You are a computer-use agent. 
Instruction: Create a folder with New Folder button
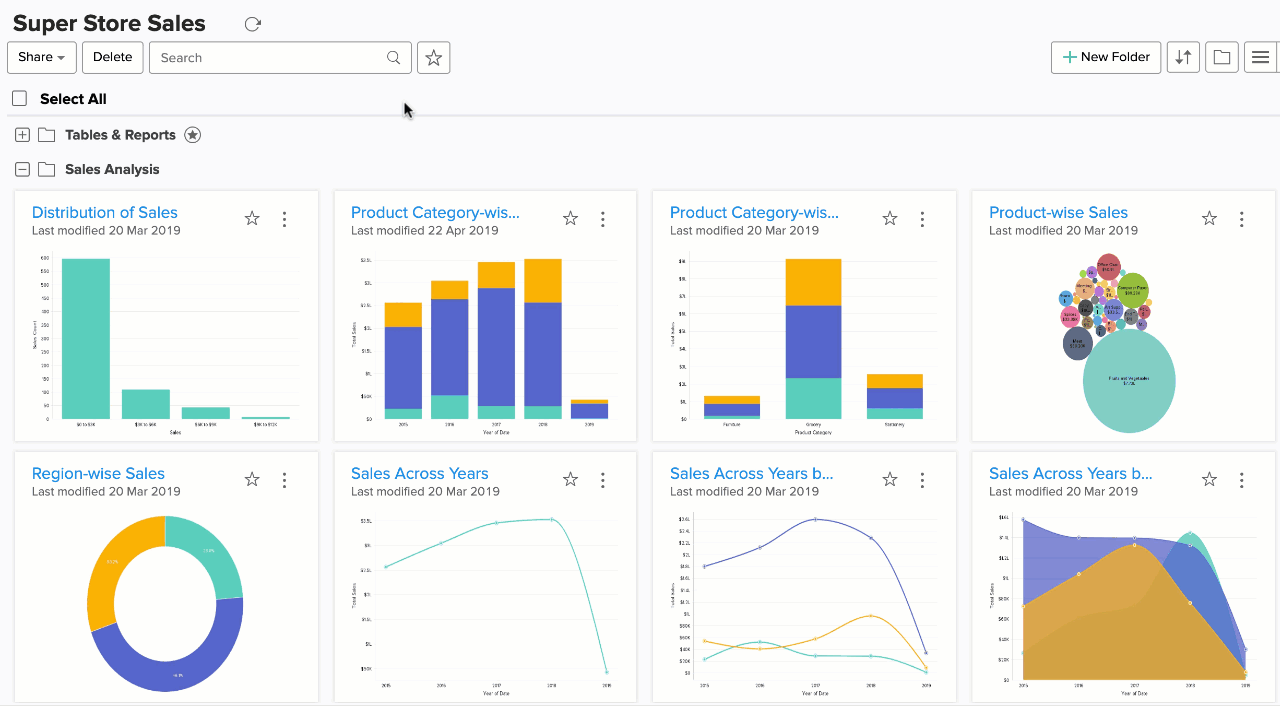[1105, 57]
